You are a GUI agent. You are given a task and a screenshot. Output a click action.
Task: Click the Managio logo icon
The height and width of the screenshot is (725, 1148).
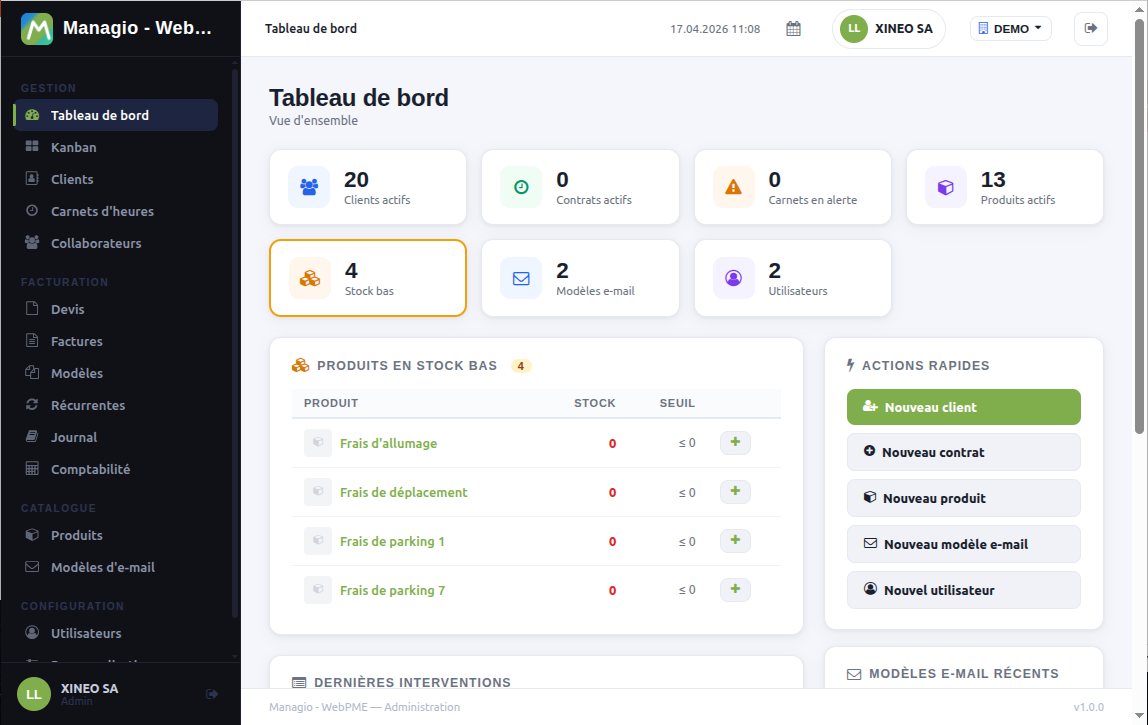[x=37, y=29]
